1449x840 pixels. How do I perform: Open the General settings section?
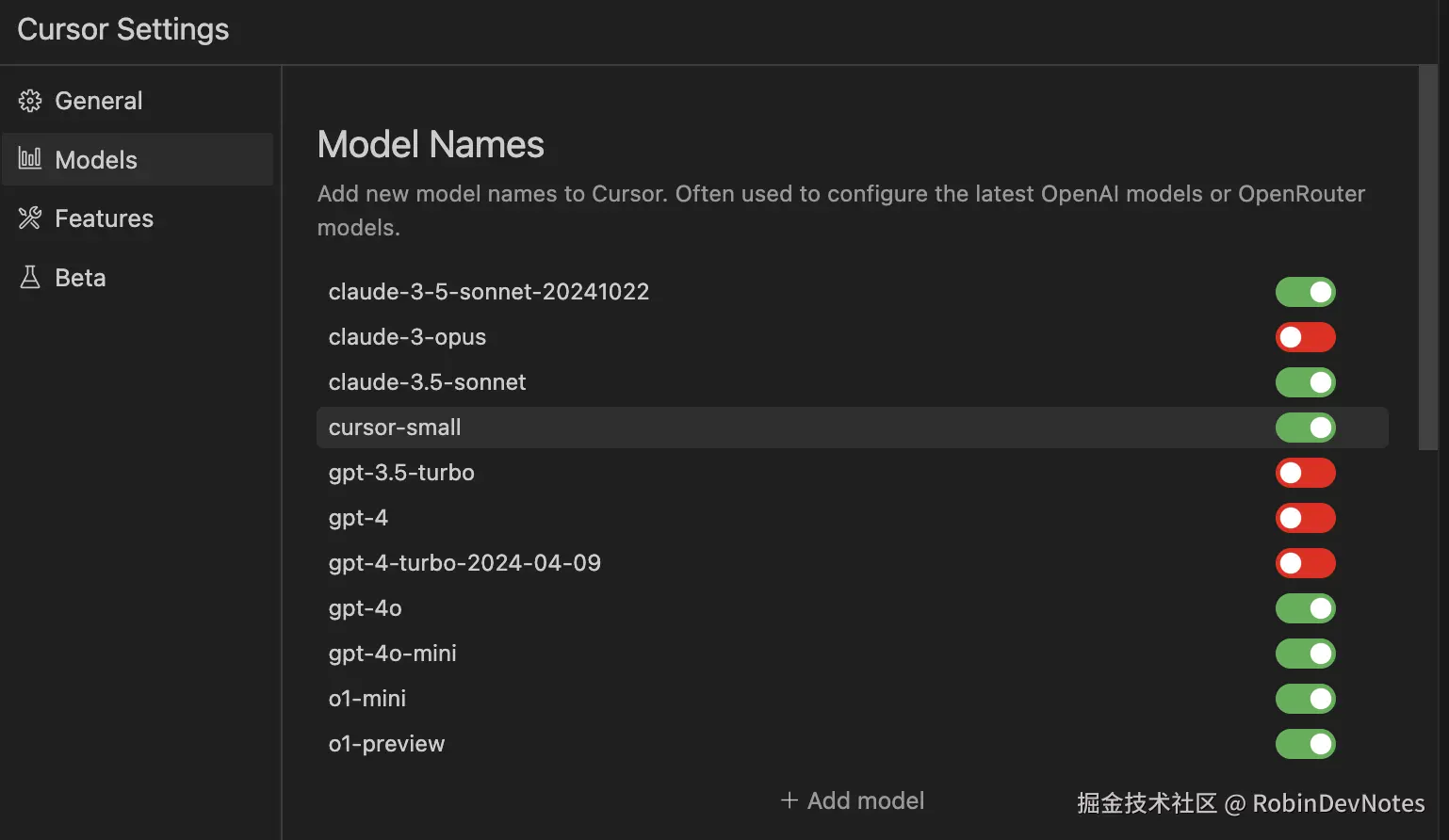click(x=137, y=101)
